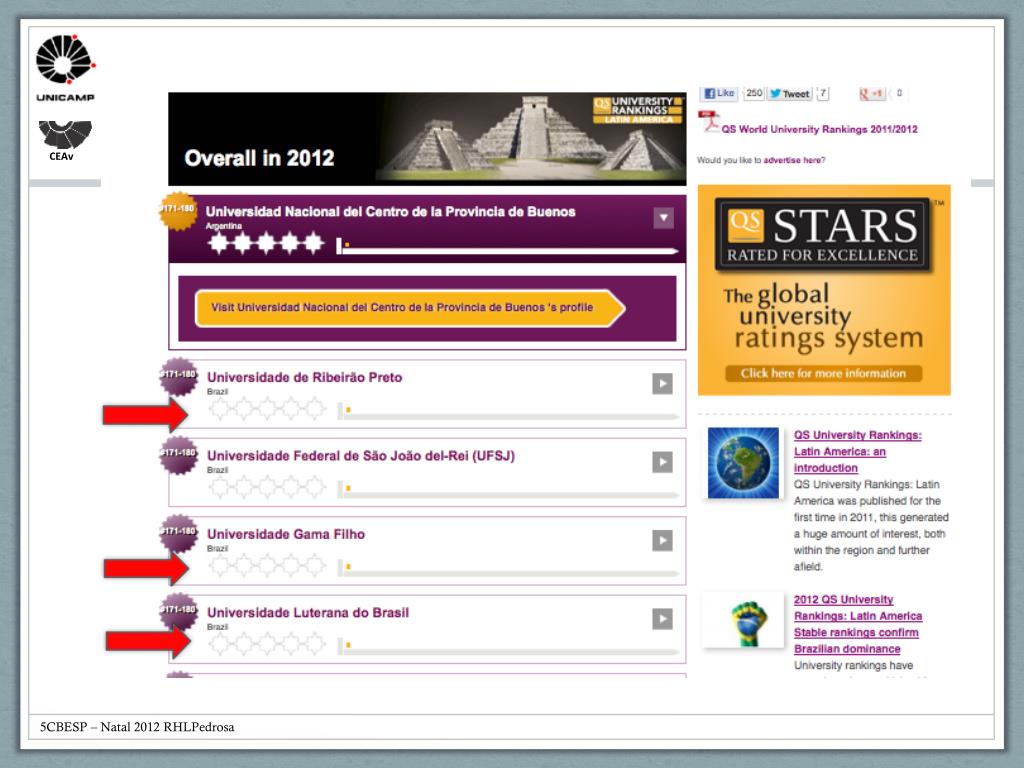
Task: Click score bar of Universidade Gama Filho
Action: tap(508, 569)
